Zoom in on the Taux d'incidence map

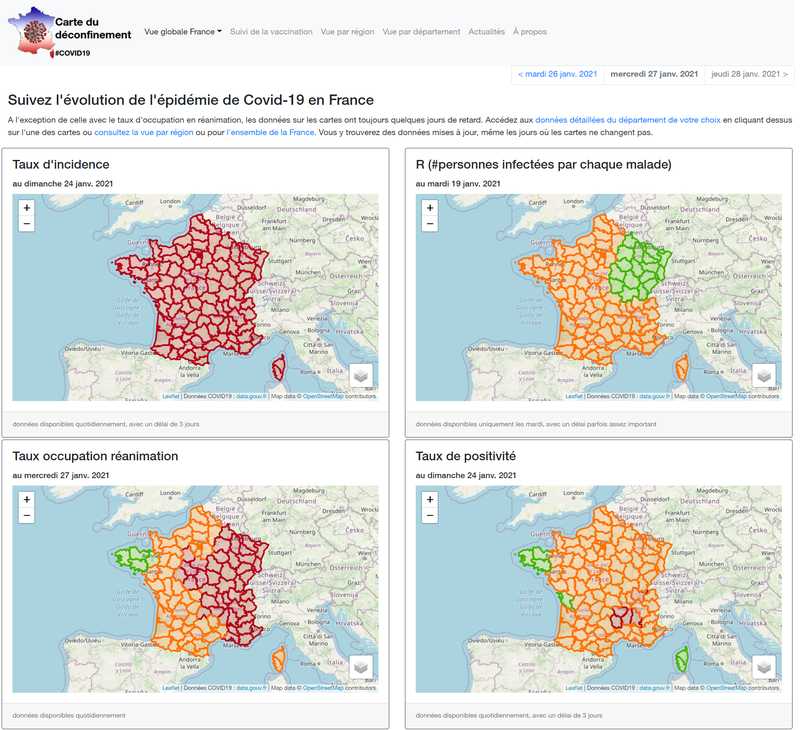[x=27, y=208]
